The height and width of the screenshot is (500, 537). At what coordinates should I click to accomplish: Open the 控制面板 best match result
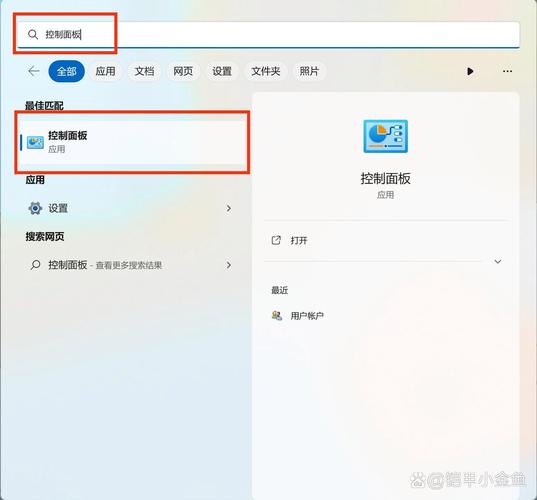132,142
